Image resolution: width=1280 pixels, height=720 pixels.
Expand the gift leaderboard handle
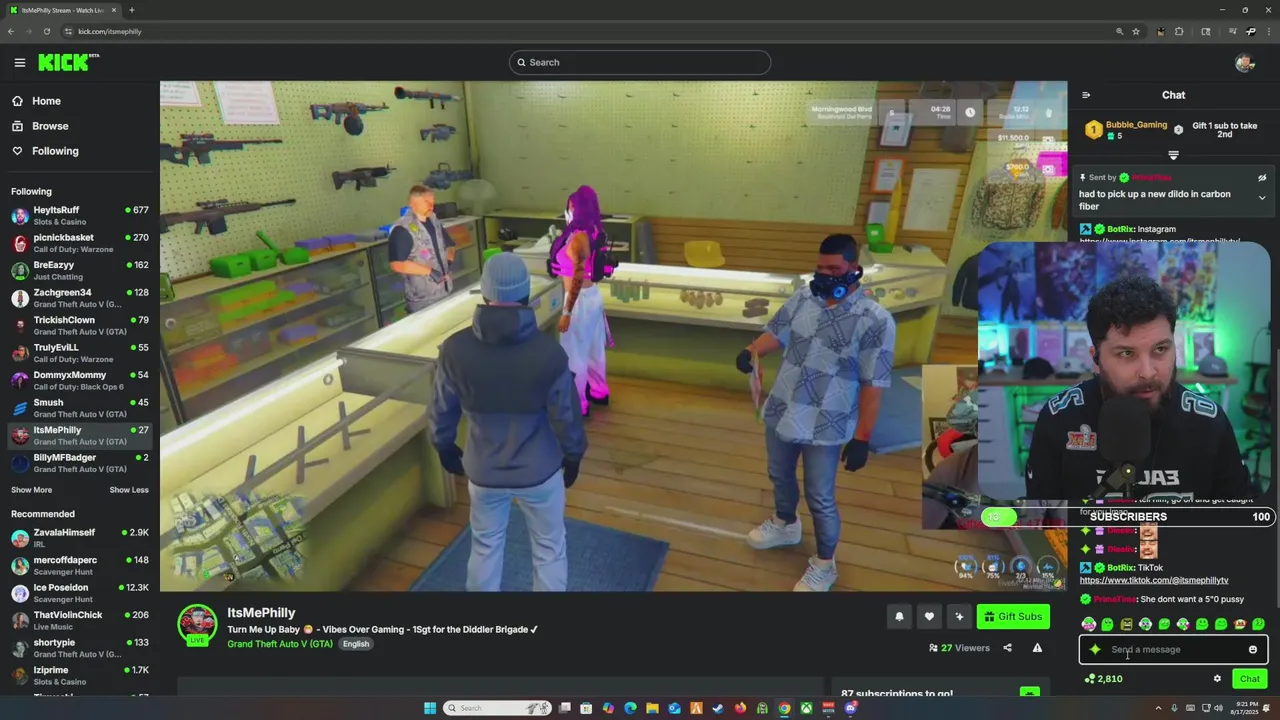click(1173, 155)
